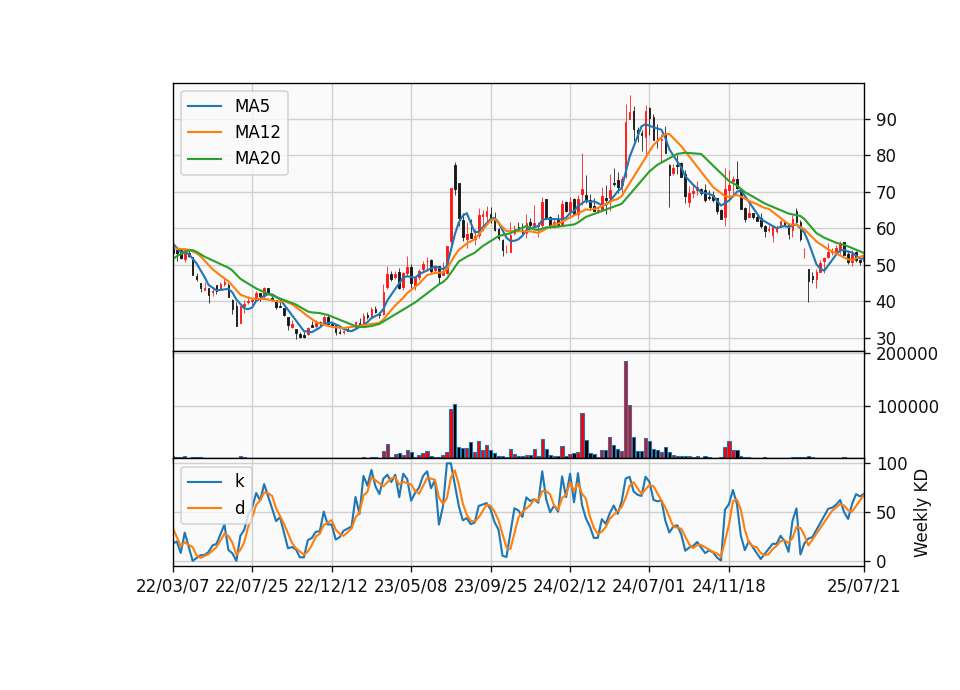This screenshot has width=960, height=690.
Task: Click the MA12 legend label
Action: [x=257, y=132]
